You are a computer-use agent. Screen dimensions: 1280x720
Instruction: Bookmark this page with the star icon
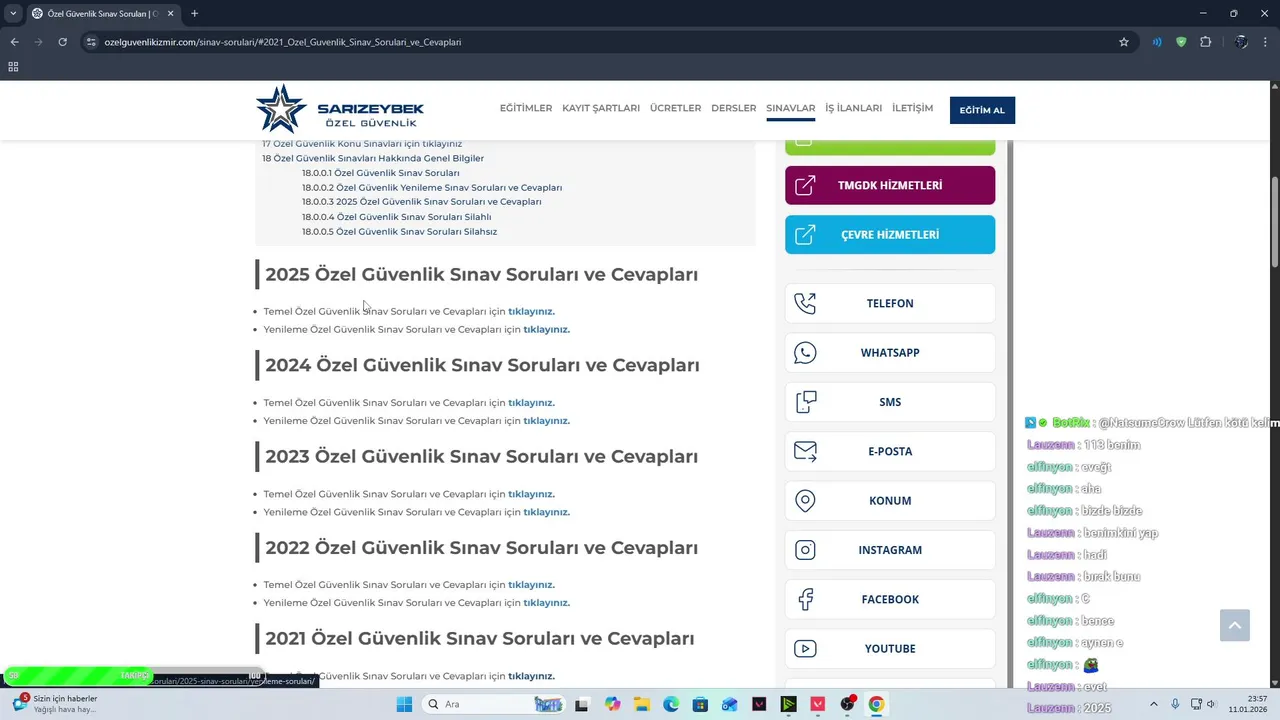(x=1124, y=42)
